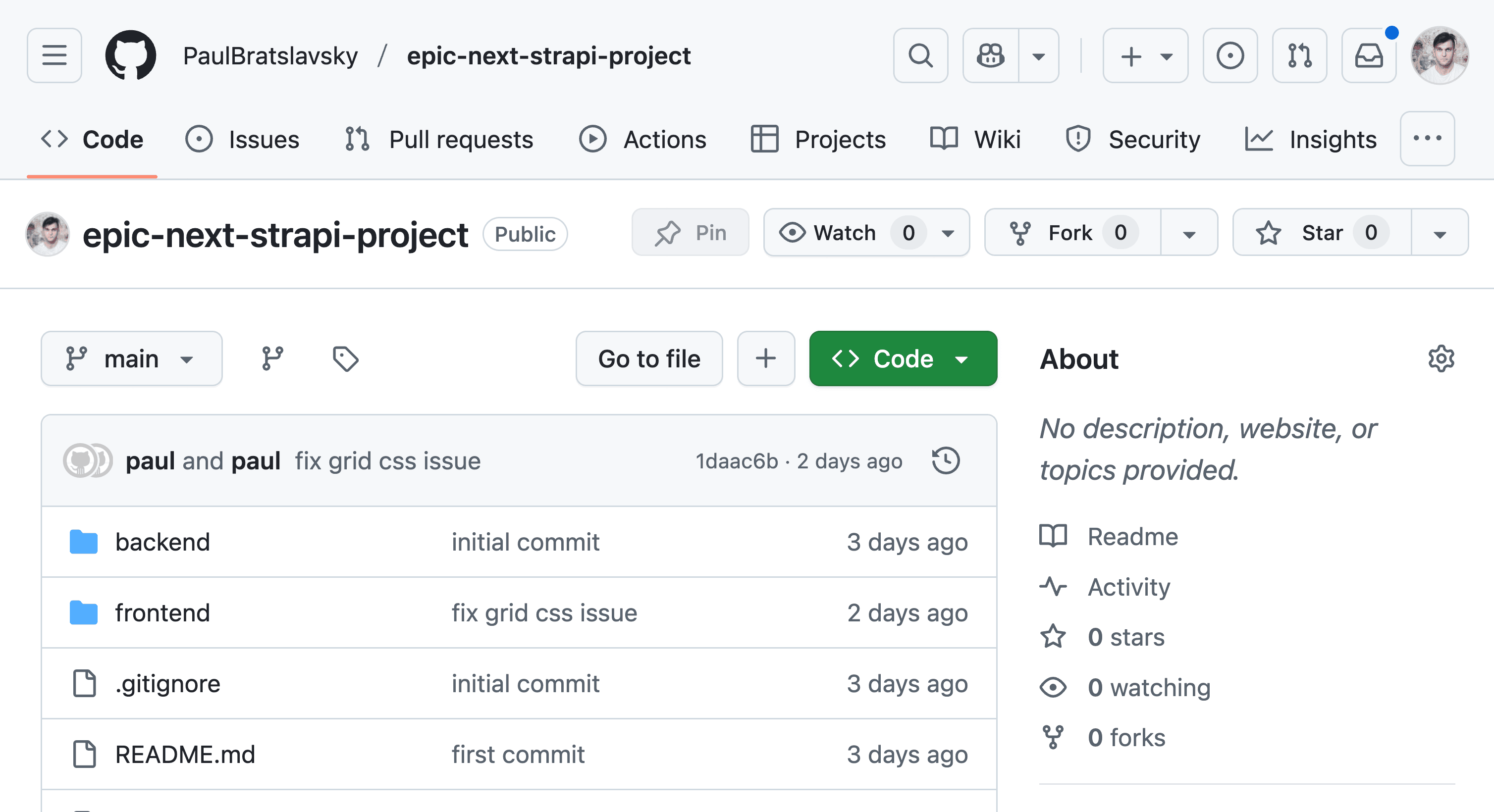Screen dimensions: 1494x812
Task: Open the global pull requests icon in header
Action: [1299, 55]
